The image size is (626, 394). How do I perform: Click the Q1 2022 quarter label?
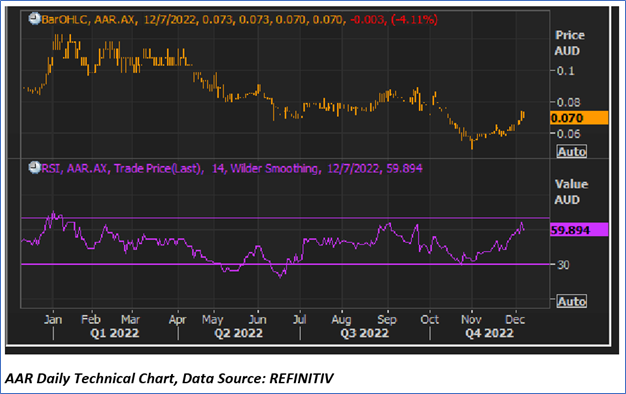[x=115, y=333]
